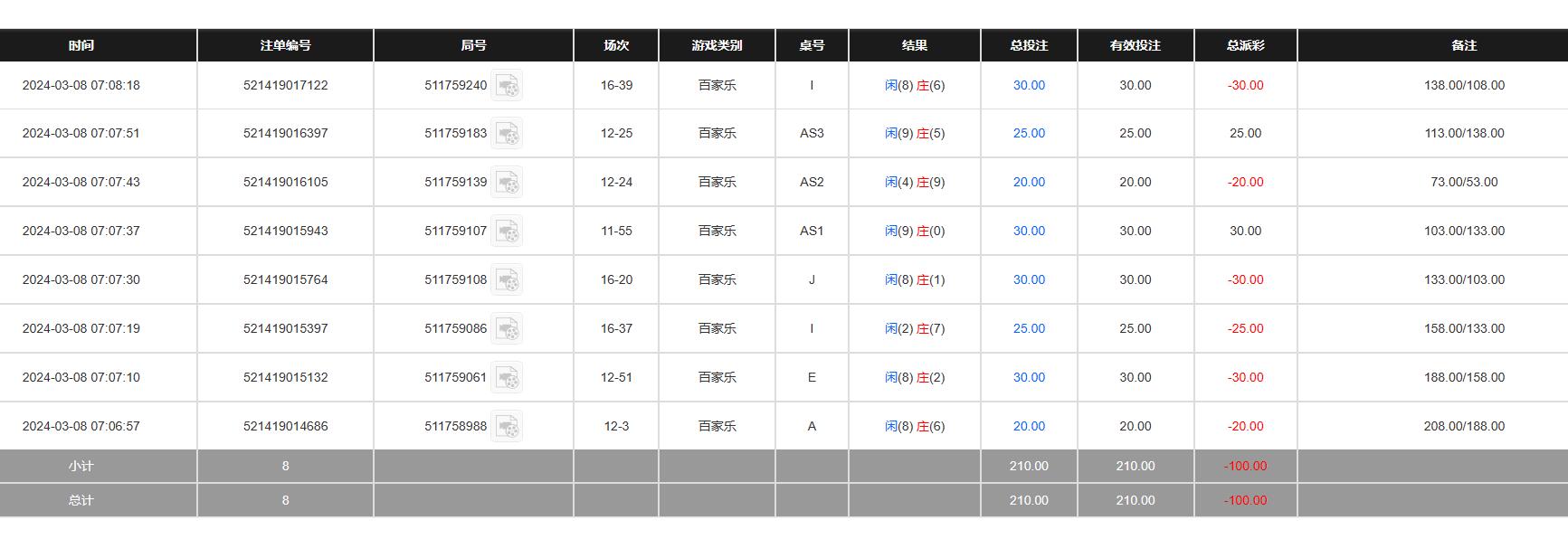
Task: Open blue 20.00 total bet for order 521419014686
Action: (x=1029, y=427)
